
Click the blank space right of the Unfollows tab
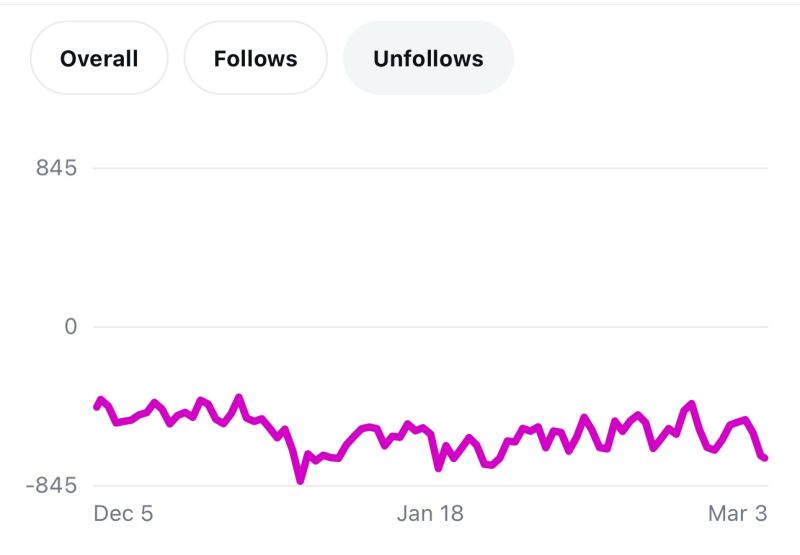(x=650, y=59)
